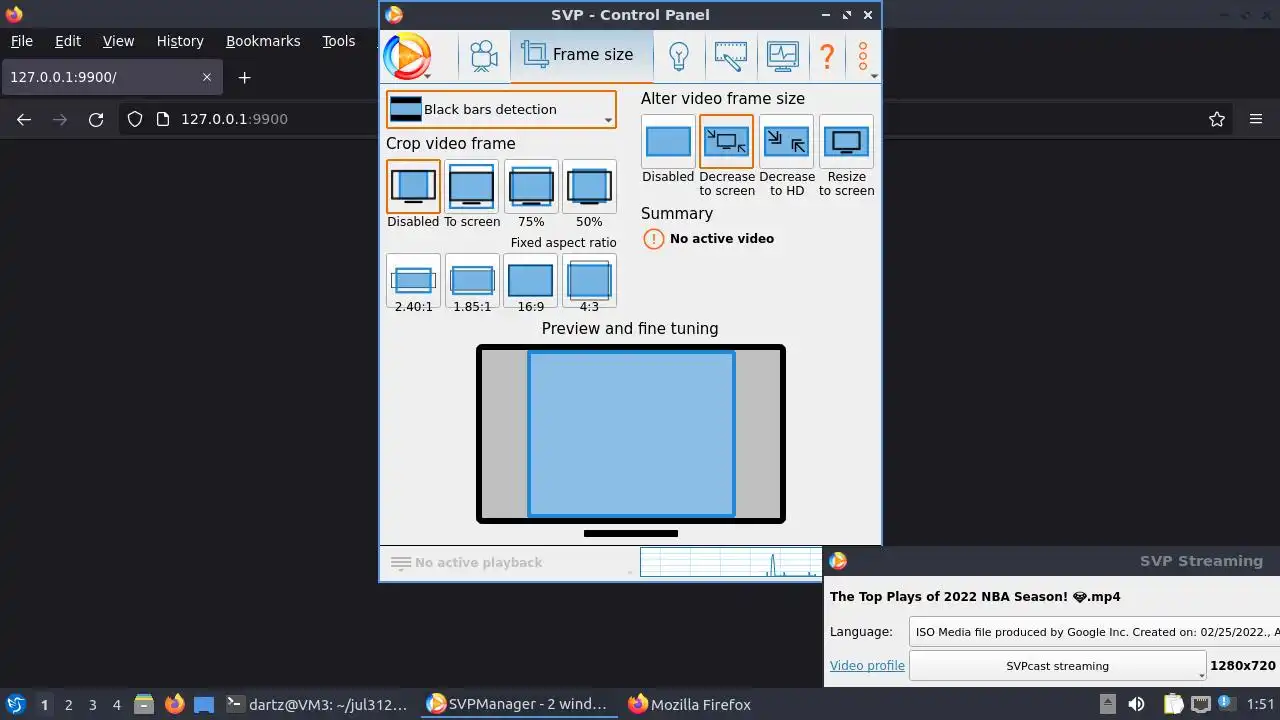Select Decrease to screen option
1280x720 pixels.
[727, 142]
